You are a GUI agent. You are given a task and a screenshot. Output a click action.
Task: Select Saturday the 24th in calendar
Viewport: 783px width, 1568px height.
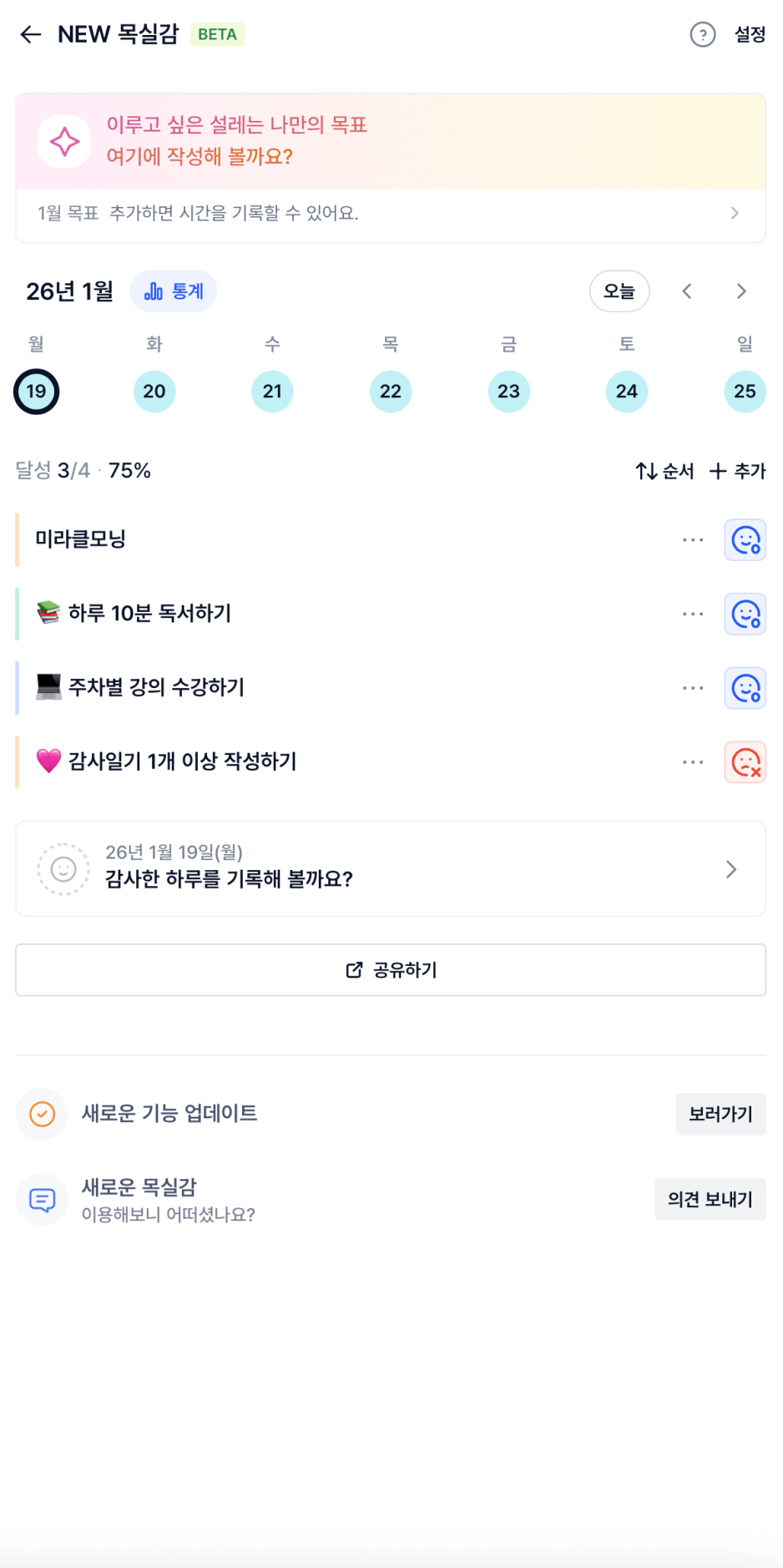[x=627, y=392]
